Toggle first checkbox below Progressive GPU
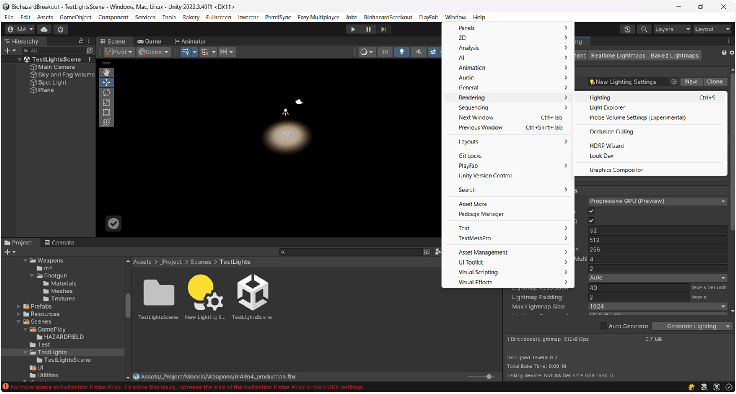Screen dimensions: 736x394 tap(591, 211)
